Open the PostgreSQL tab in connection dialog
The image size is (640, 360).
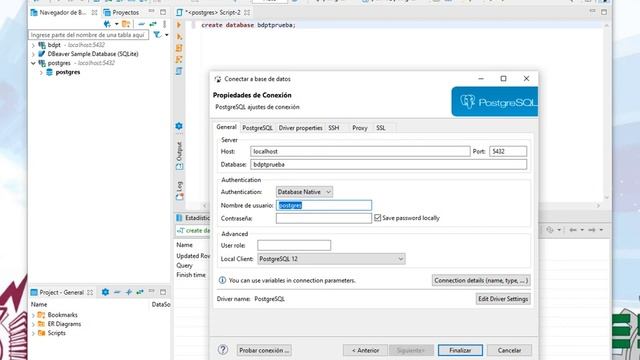(257, 128)
